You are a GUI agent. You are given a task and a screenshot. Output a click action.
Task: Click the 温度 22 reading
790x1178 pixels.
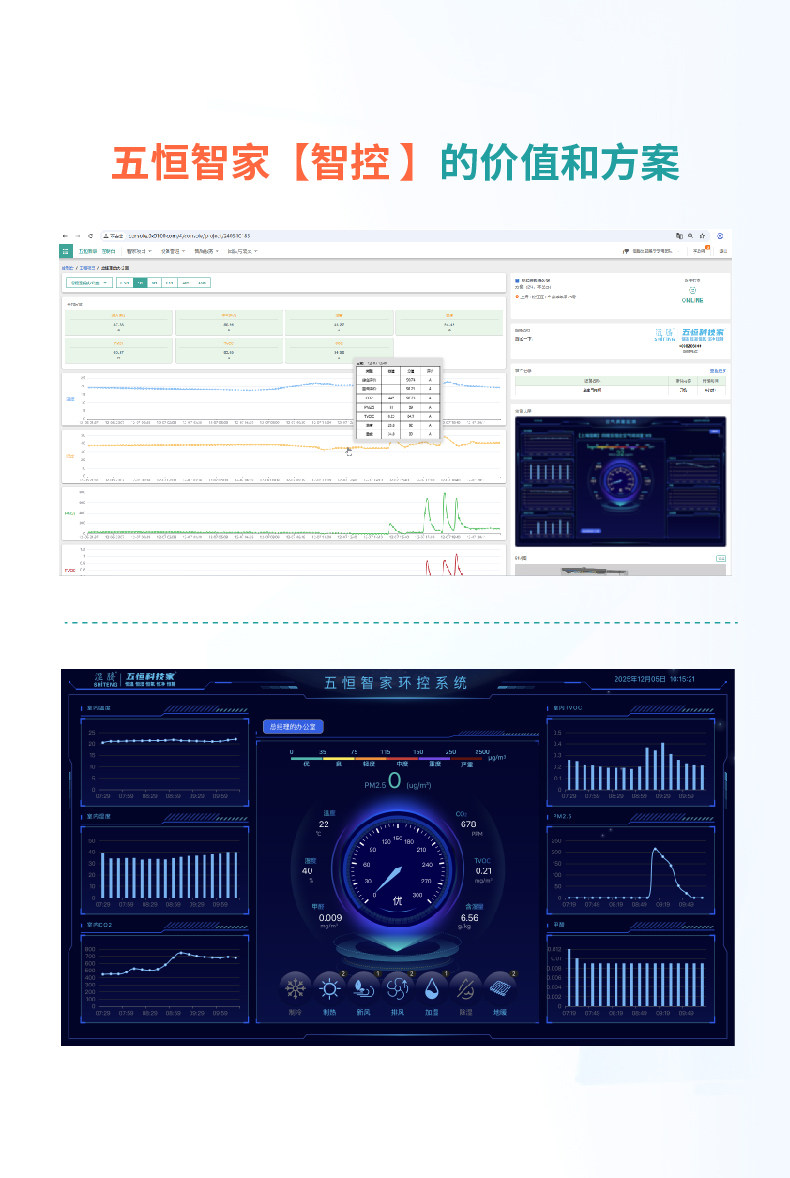[x=324, y=823]
